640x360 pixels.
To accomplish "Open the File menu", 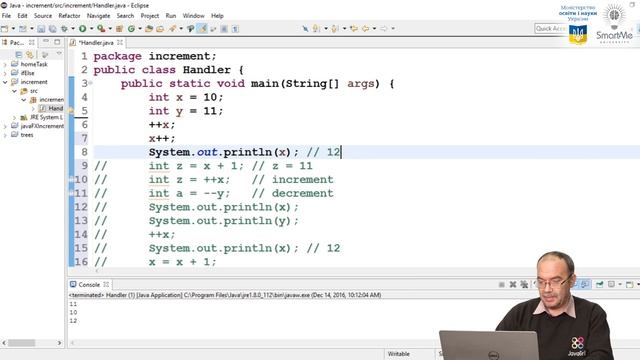I will 6,16.
